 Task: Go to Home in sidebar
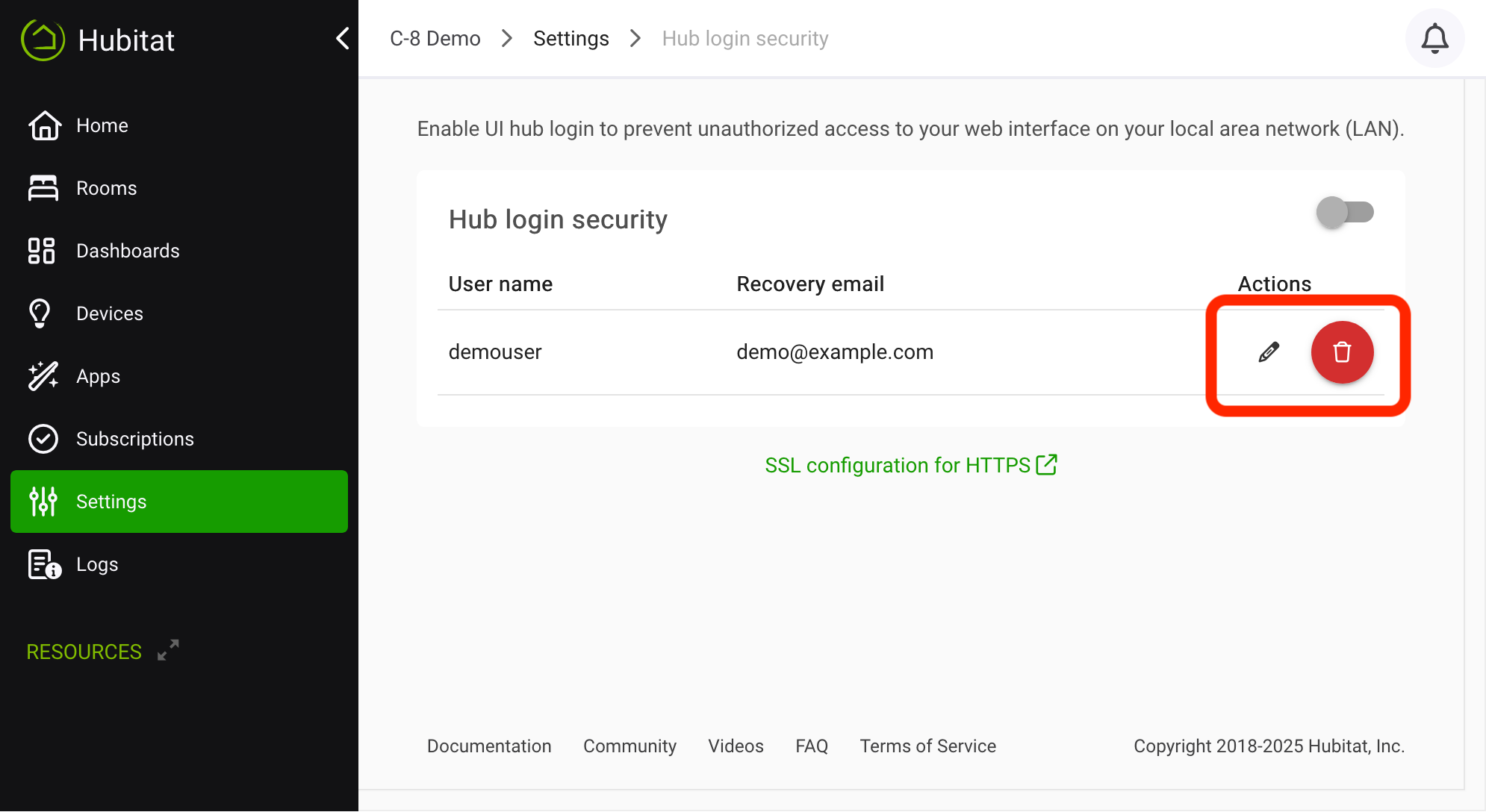coord(102,125)
